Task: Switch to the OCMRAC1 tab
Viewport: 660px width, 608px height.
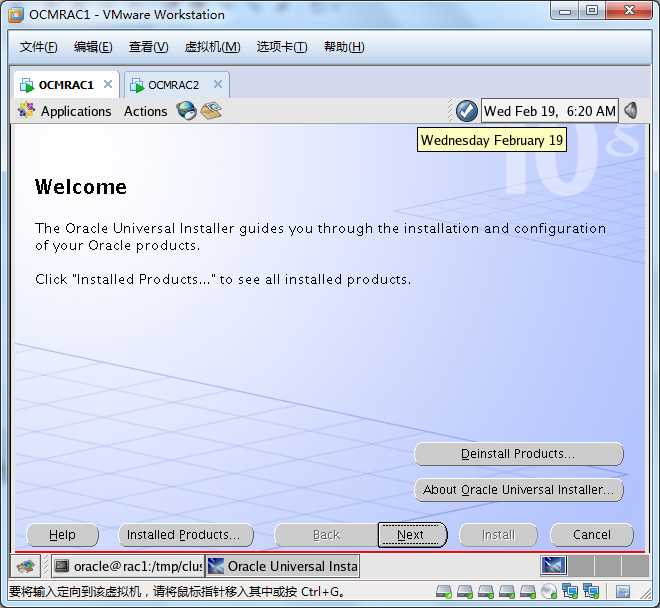Action: (x=66, y=85)
